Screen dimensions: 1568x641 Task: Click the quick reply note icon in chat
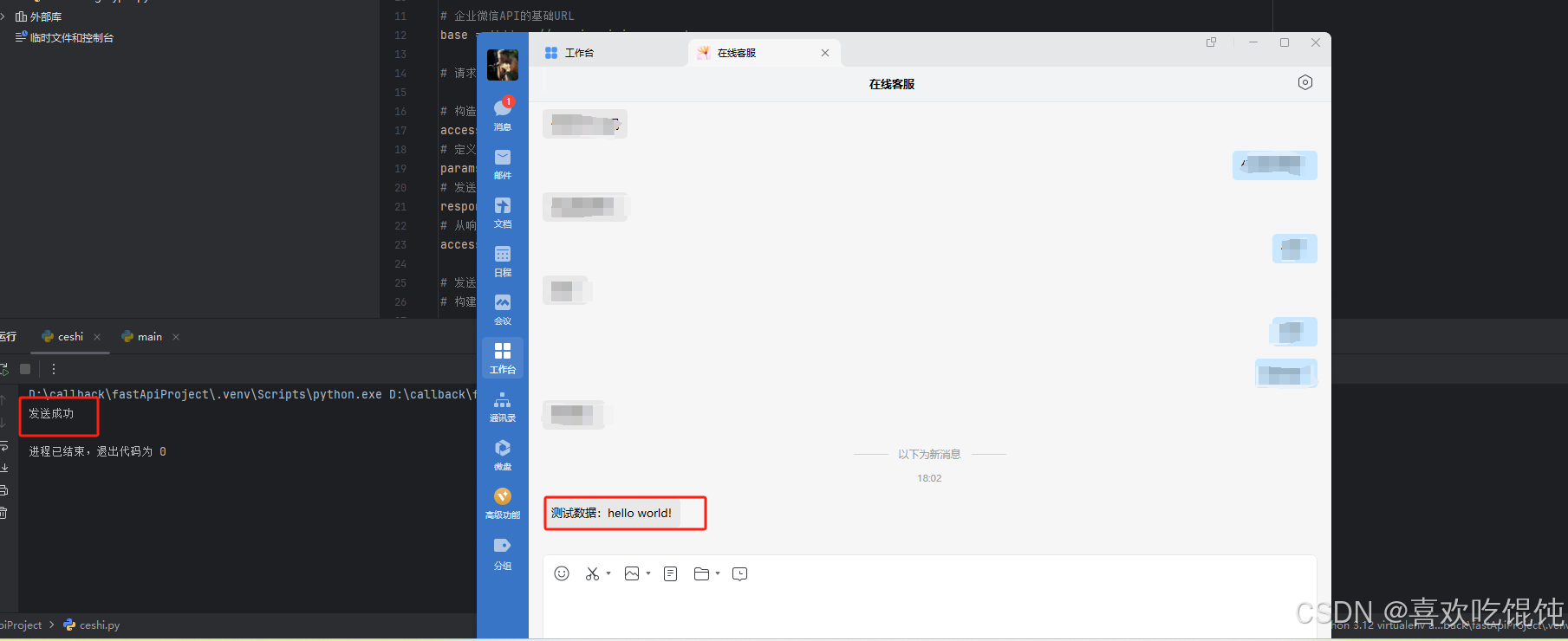point(670,573)
